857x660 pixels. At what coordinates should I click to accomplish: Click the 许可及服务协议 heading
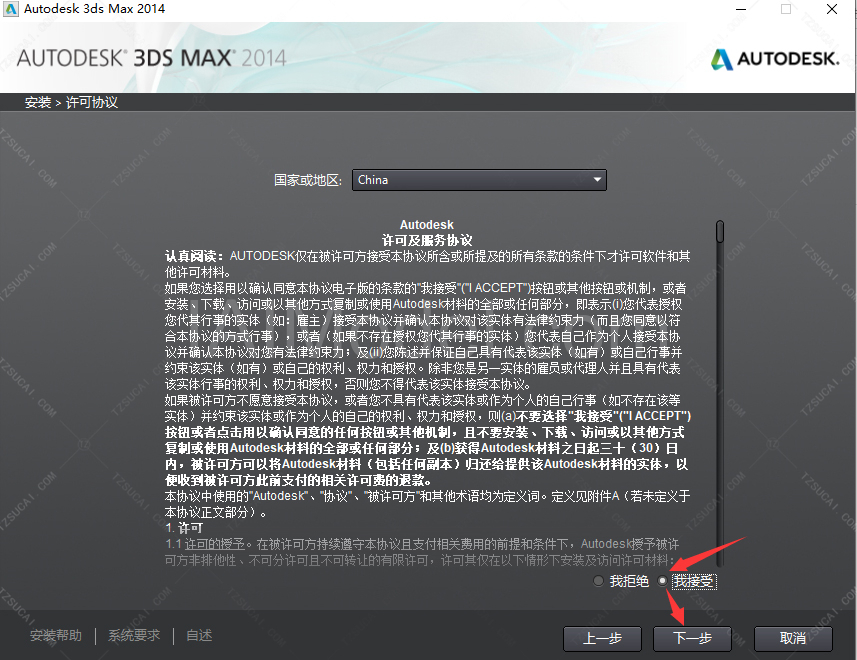click(427, 240)
